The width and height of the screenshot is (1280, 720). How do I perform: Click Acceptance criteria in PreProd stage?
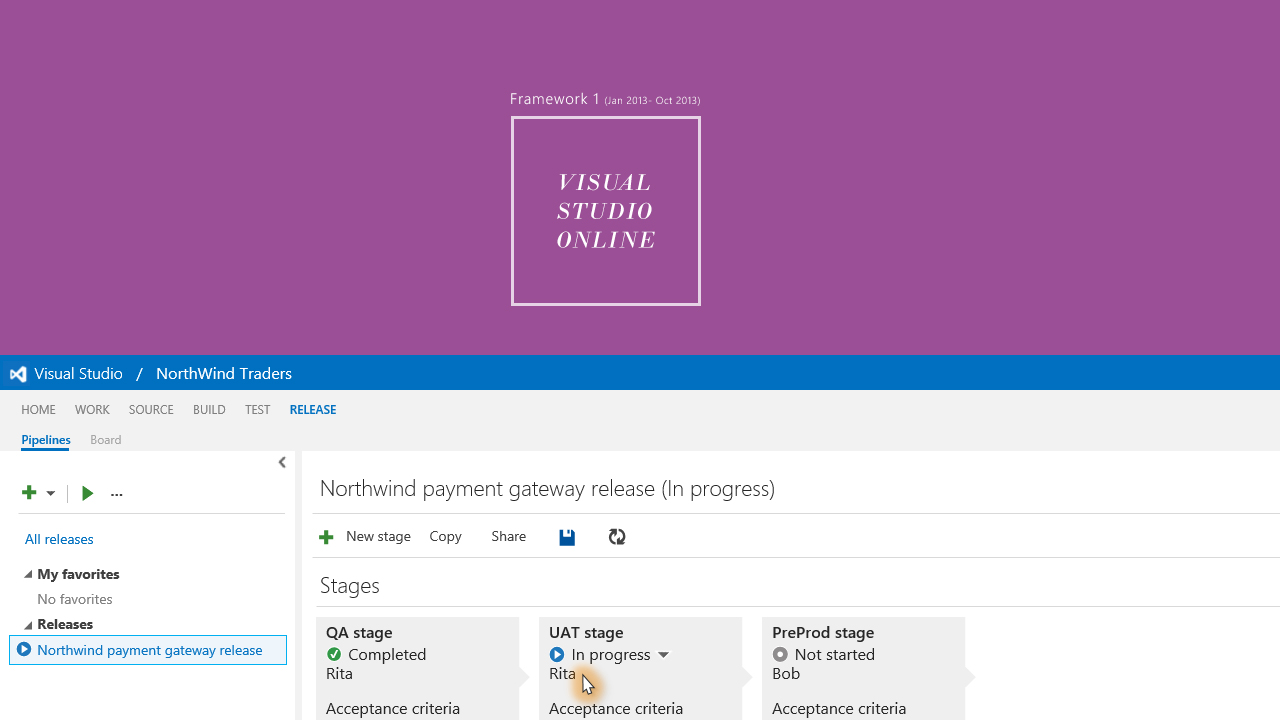[839, 708]
